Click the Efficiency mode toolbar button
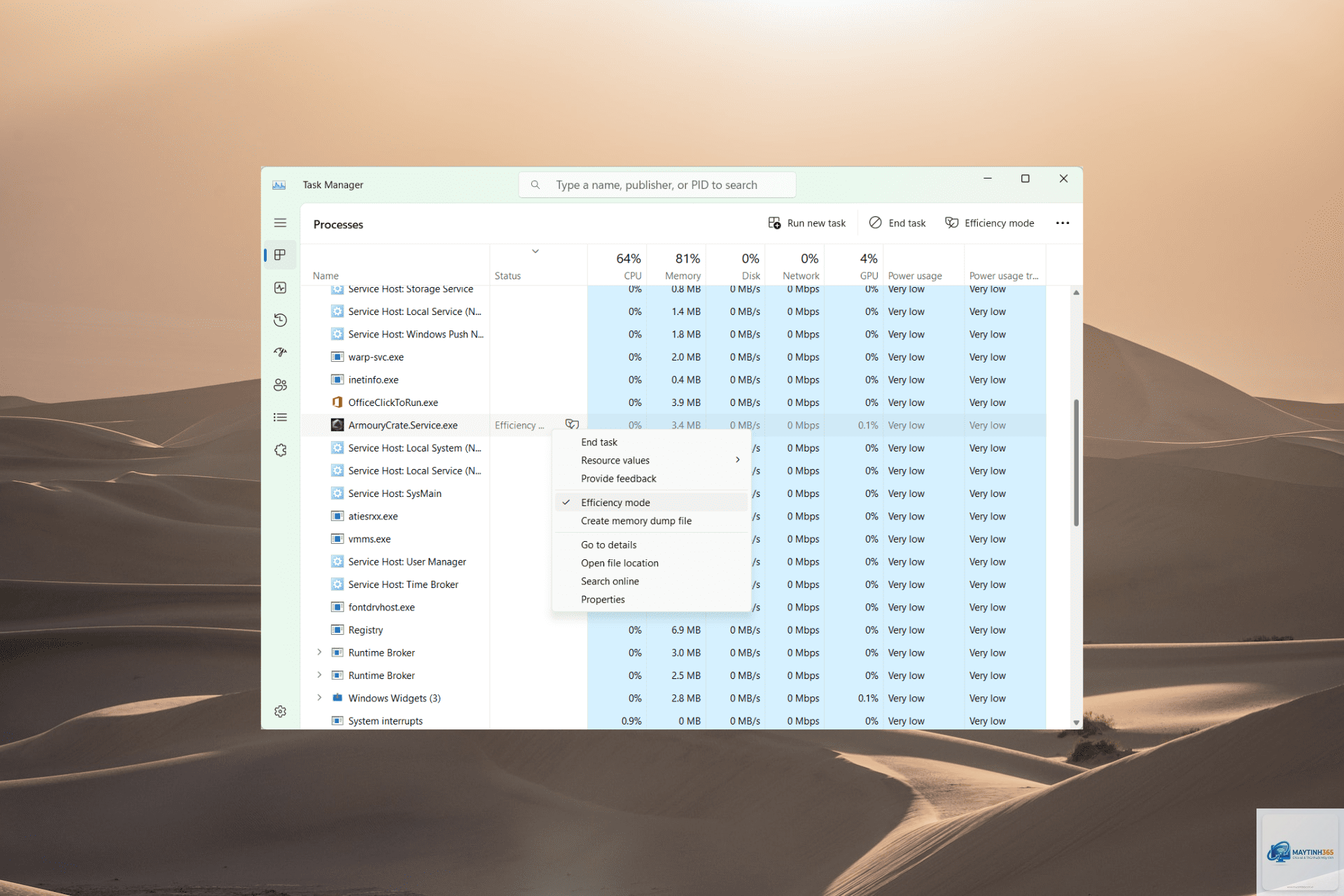 click(x=990, y=223)
